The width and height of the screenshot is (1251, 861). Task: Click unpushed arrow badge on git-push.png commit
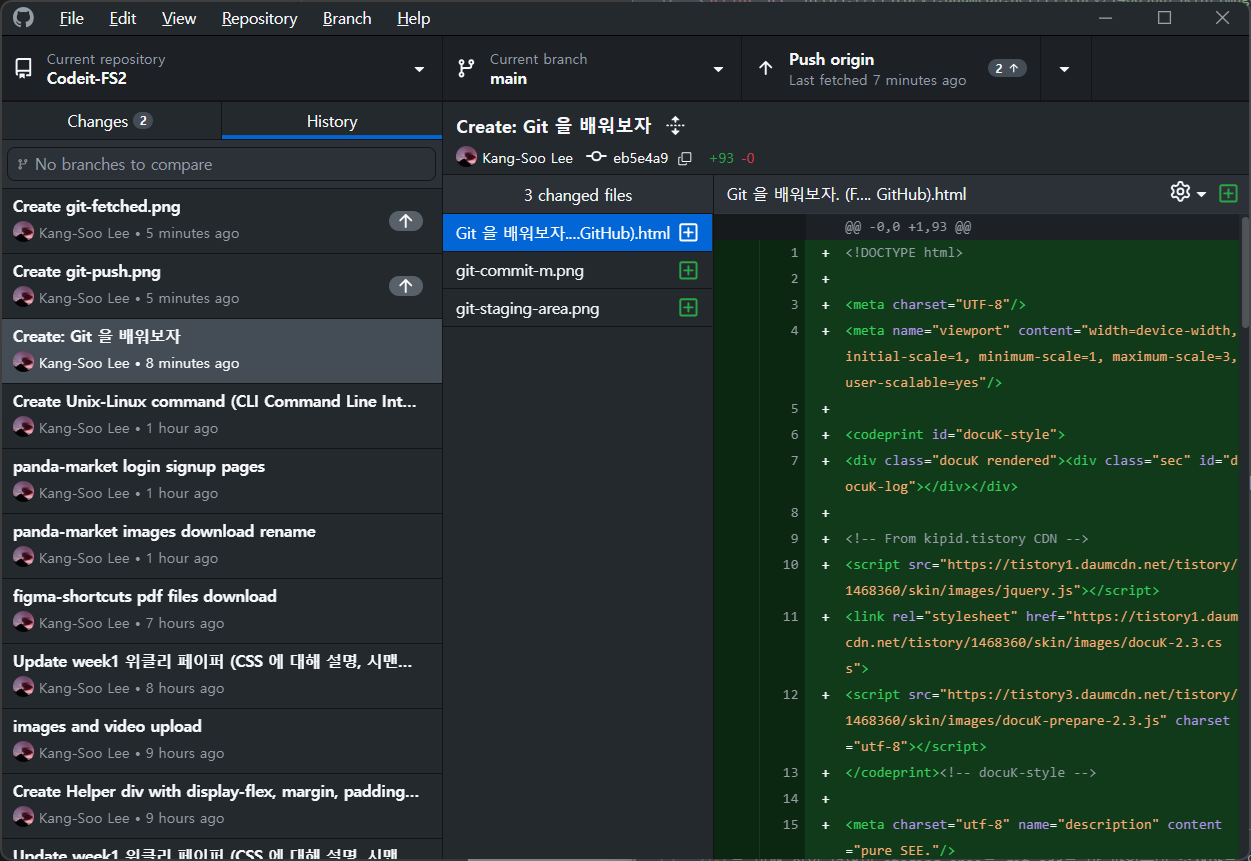pos(405,286)
